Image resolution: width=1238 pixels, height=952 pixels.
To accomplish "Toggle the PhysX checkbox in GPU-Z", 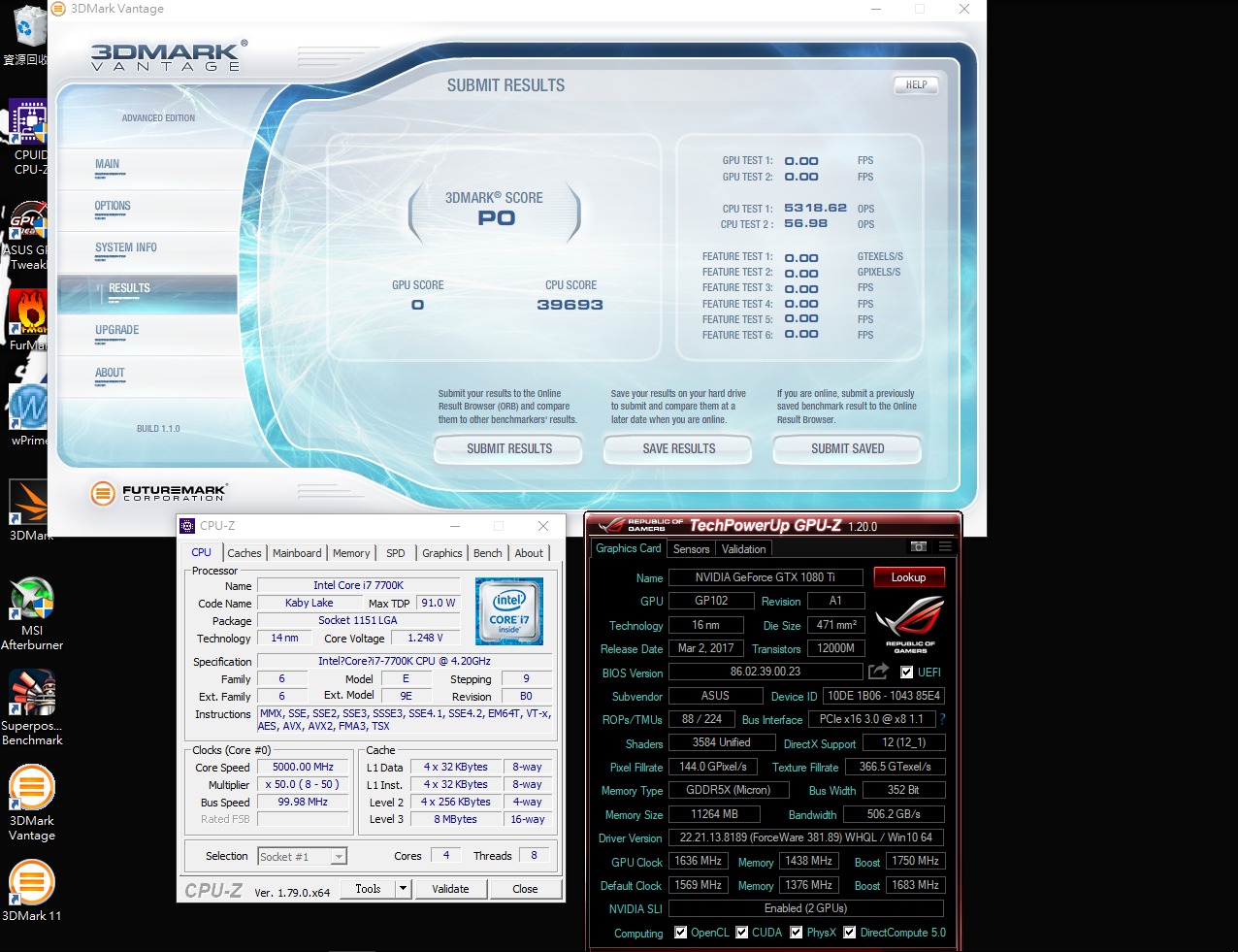I will [x=797, y=933].
